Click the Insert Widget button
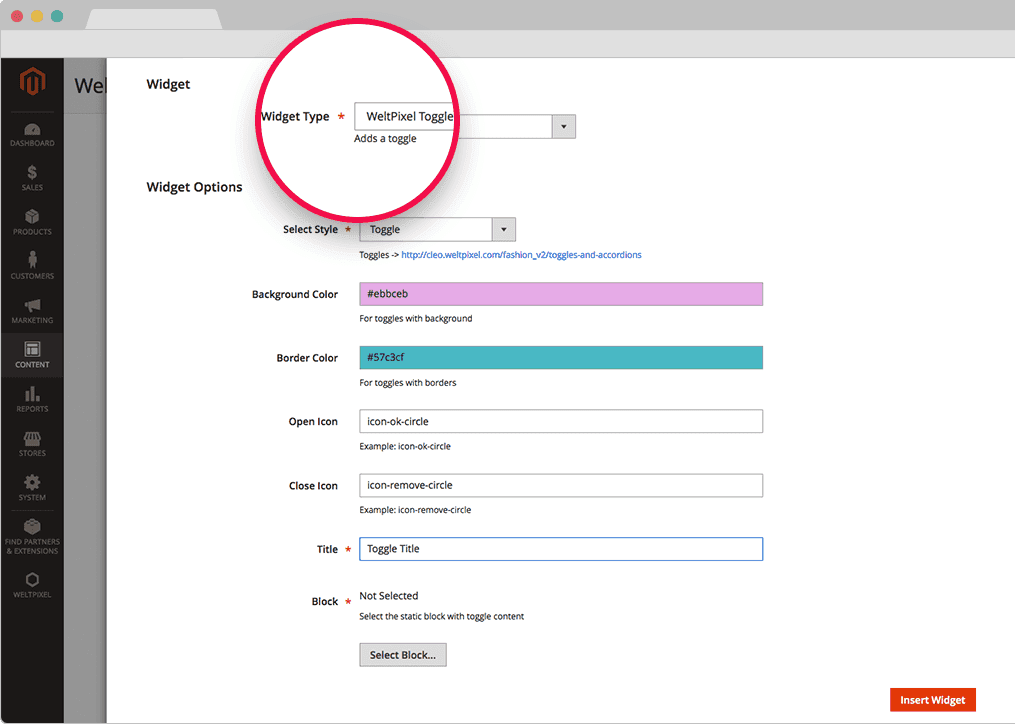This screenshot has width=1015, height=724. (x=932, y=700)
